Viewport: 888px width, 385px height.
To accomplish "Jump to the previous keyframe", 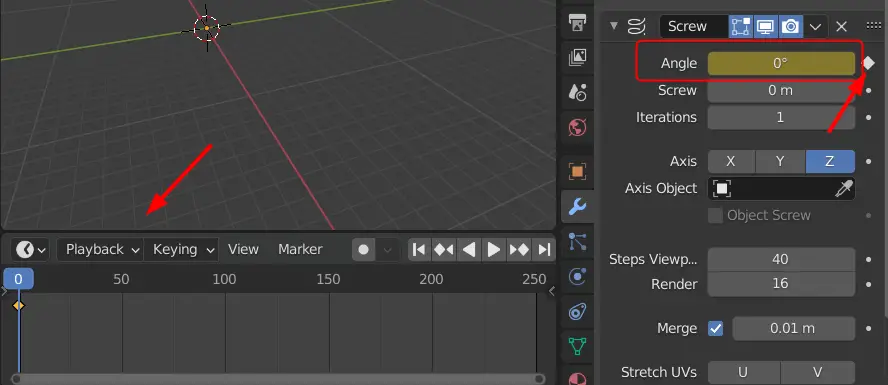I will point(443,250).
